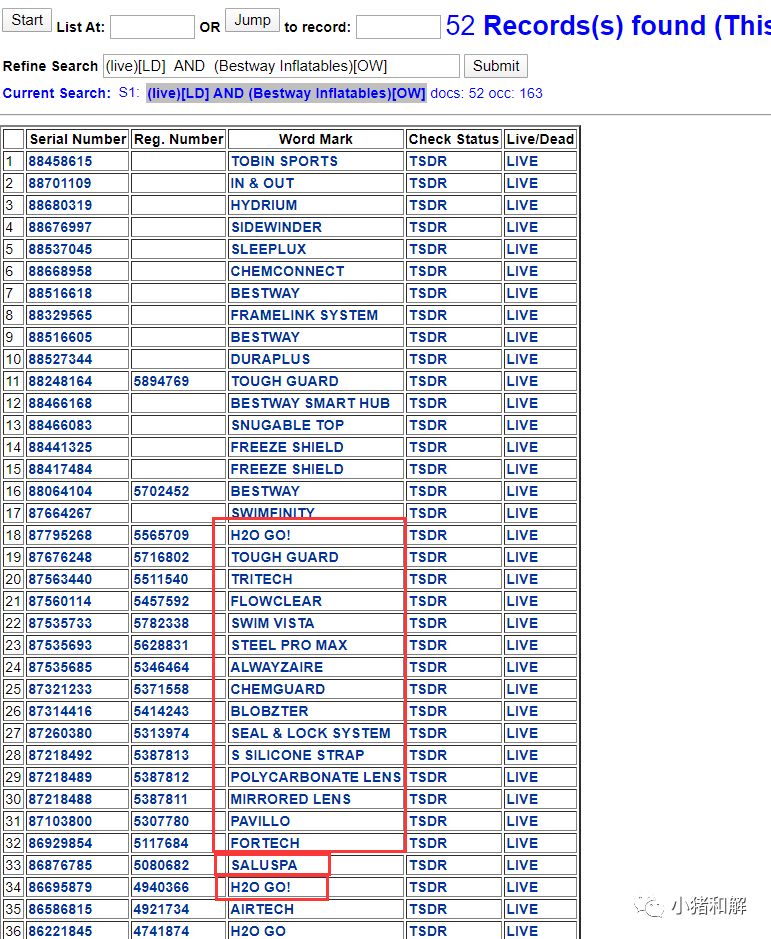
Task: Click the Jump button
Action: click(252, 20)
